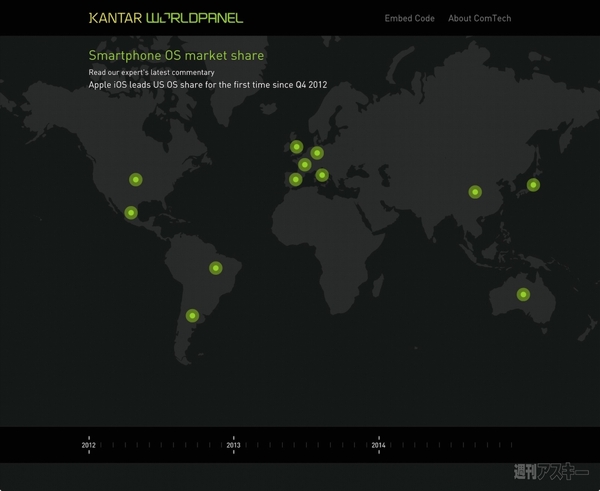The image size is (600, 491).
Task: Select the Germany map marker
Action: click(x=317, y=153)
